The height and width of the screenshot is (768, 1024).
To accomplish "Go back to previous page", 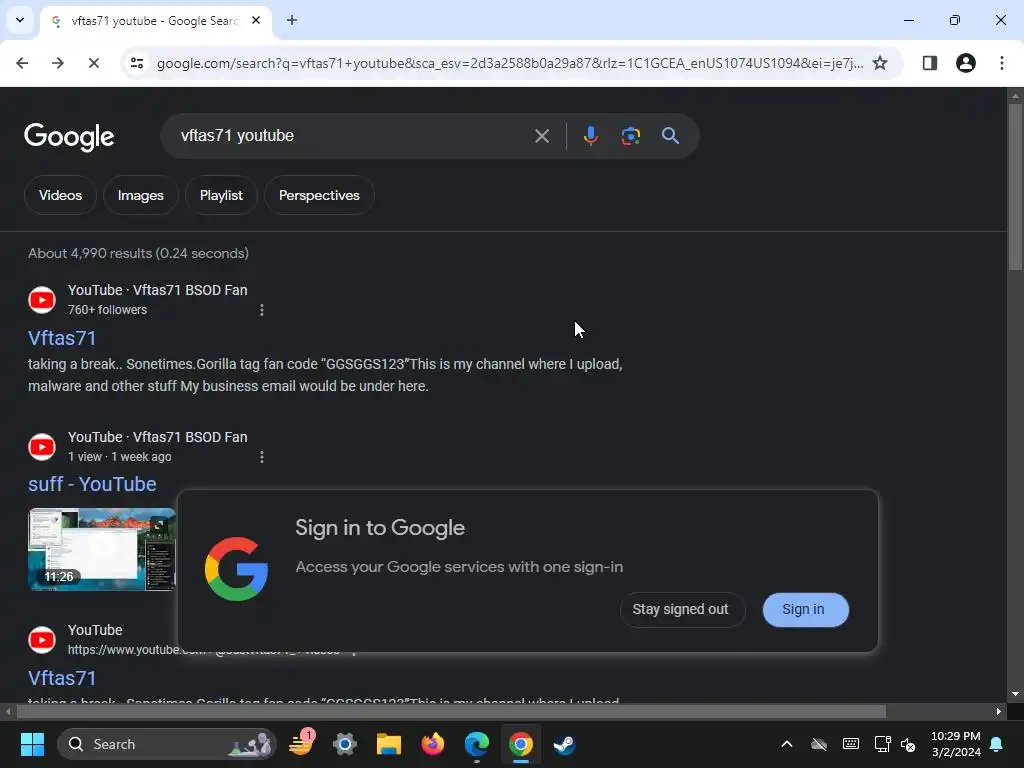I will click(22, 63).
